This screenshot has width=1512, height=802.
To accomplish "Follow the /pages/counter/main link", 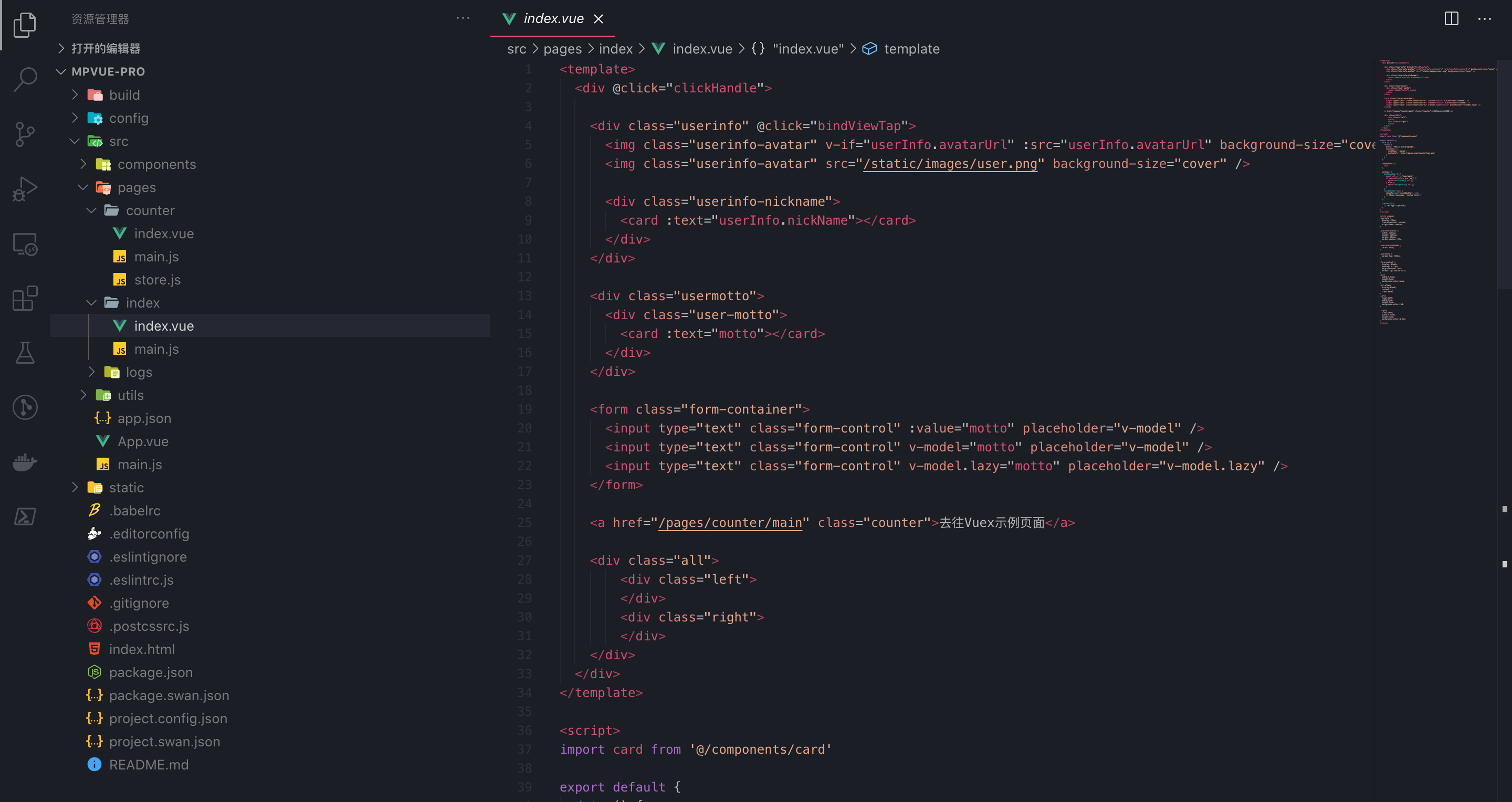I will (730, 523).
